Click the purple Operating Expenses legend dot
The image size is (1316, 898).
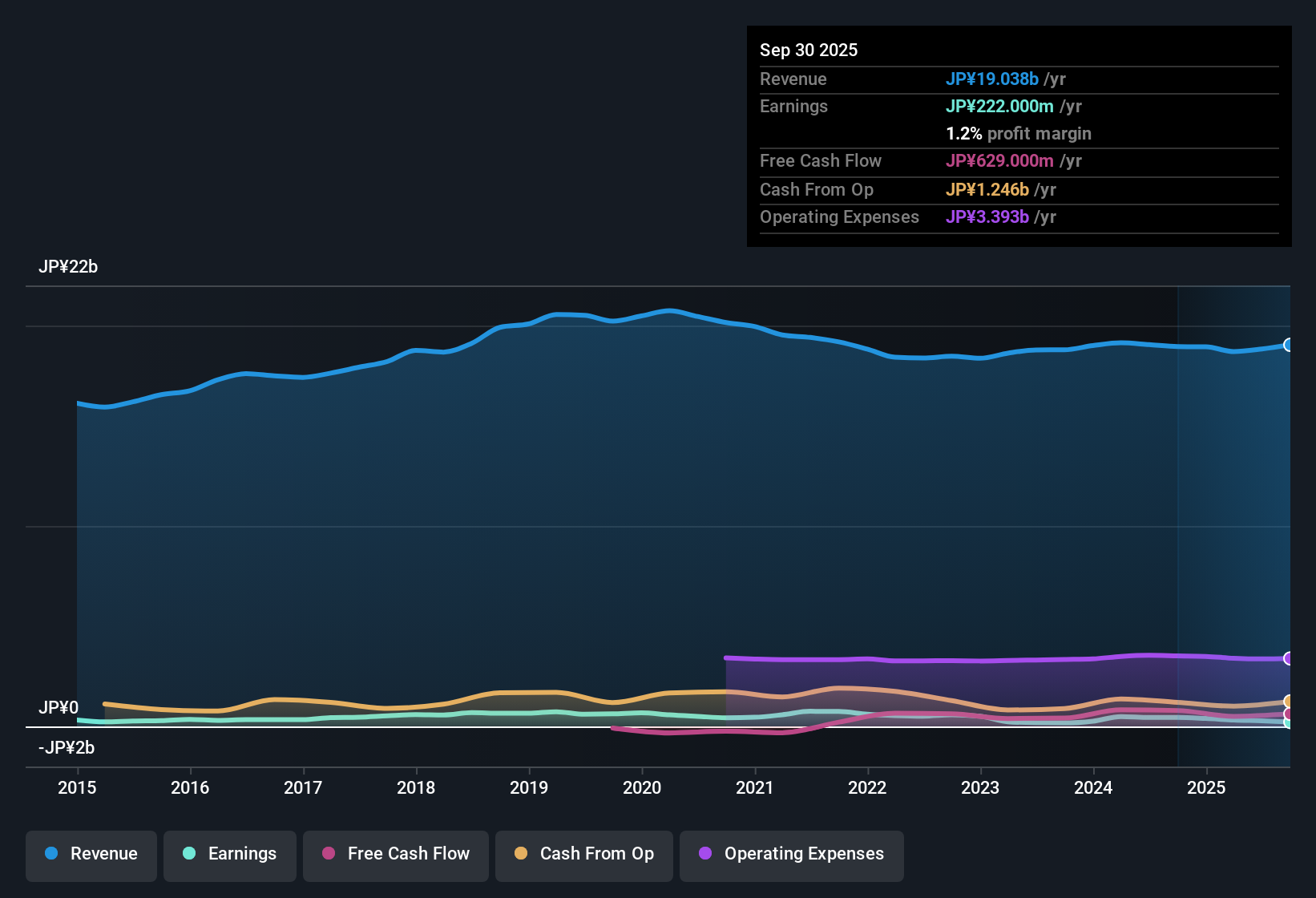click(x=704, y=854)
